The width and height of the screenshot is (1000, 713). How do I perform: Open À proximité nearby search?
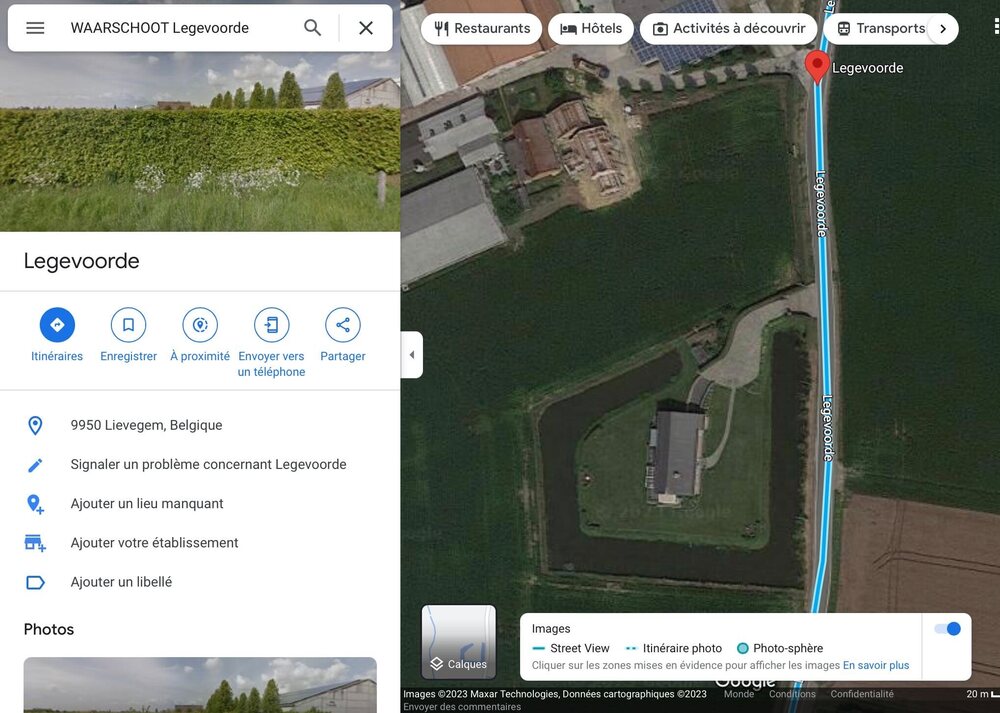point(200,325)
